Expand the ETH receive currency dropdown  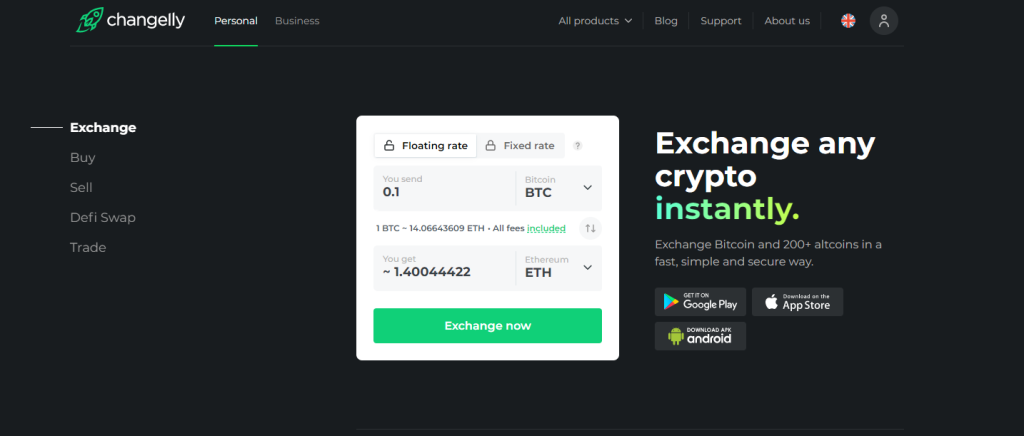(x=559, y=268)
